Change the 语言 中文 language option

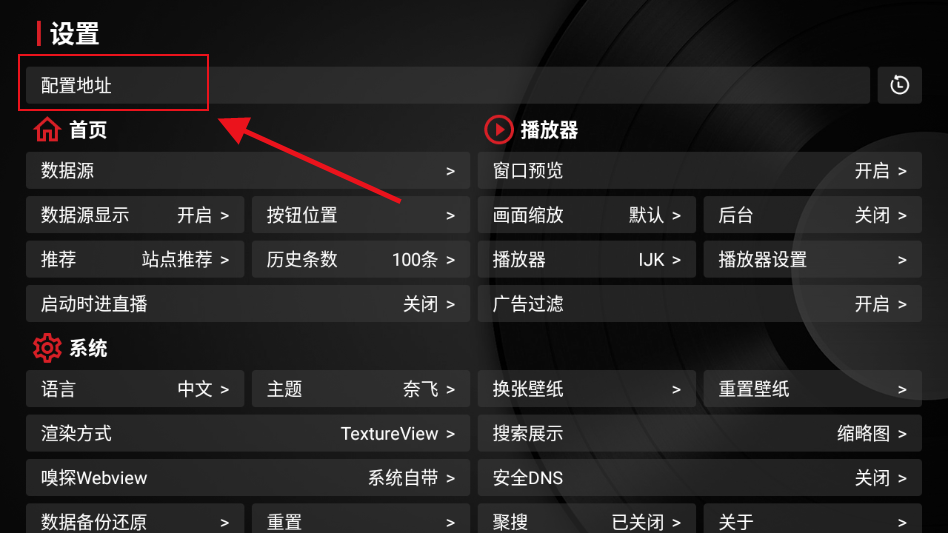[135, 389]
